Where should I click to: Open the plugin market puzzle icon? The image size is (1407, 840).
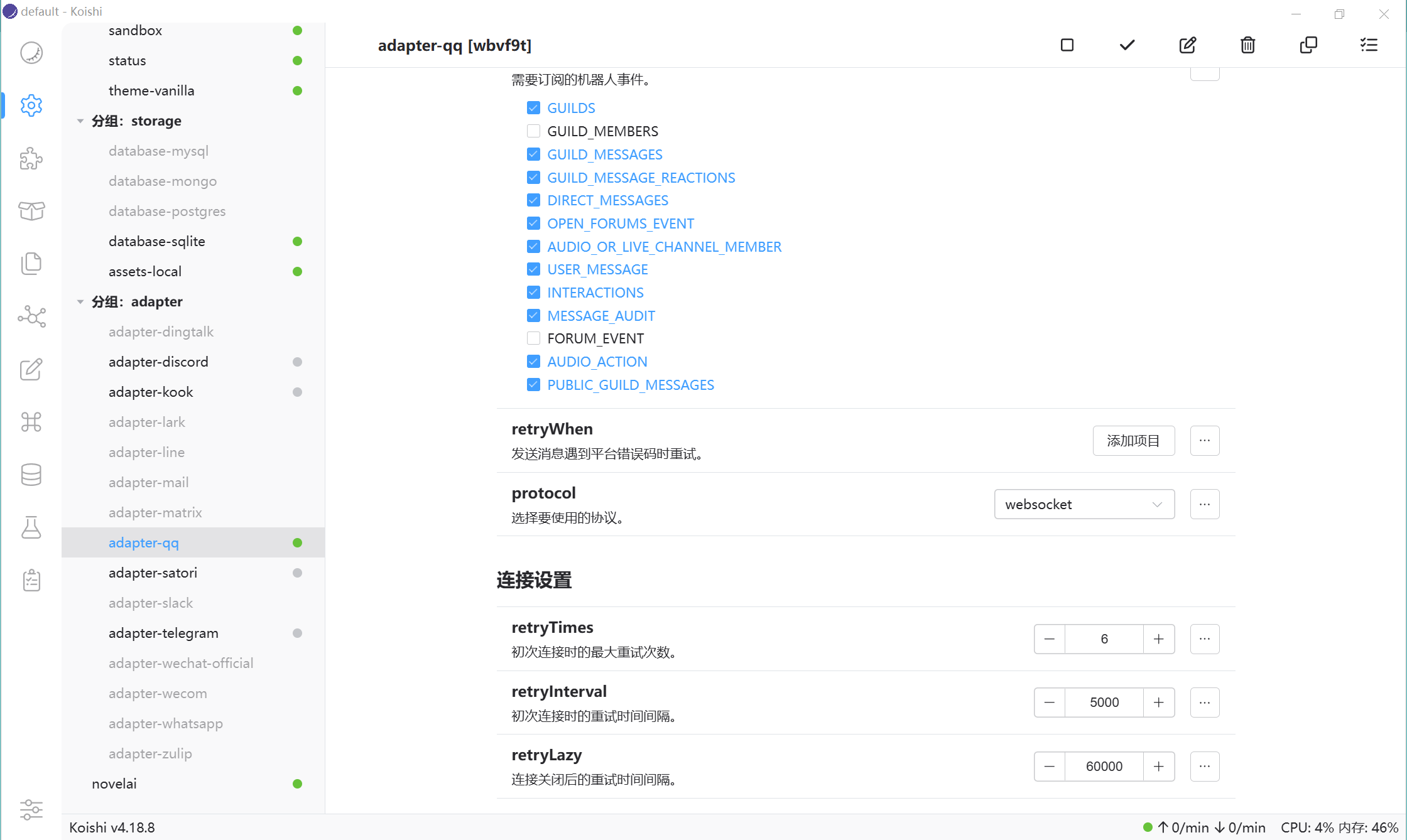tap(31, 158)
